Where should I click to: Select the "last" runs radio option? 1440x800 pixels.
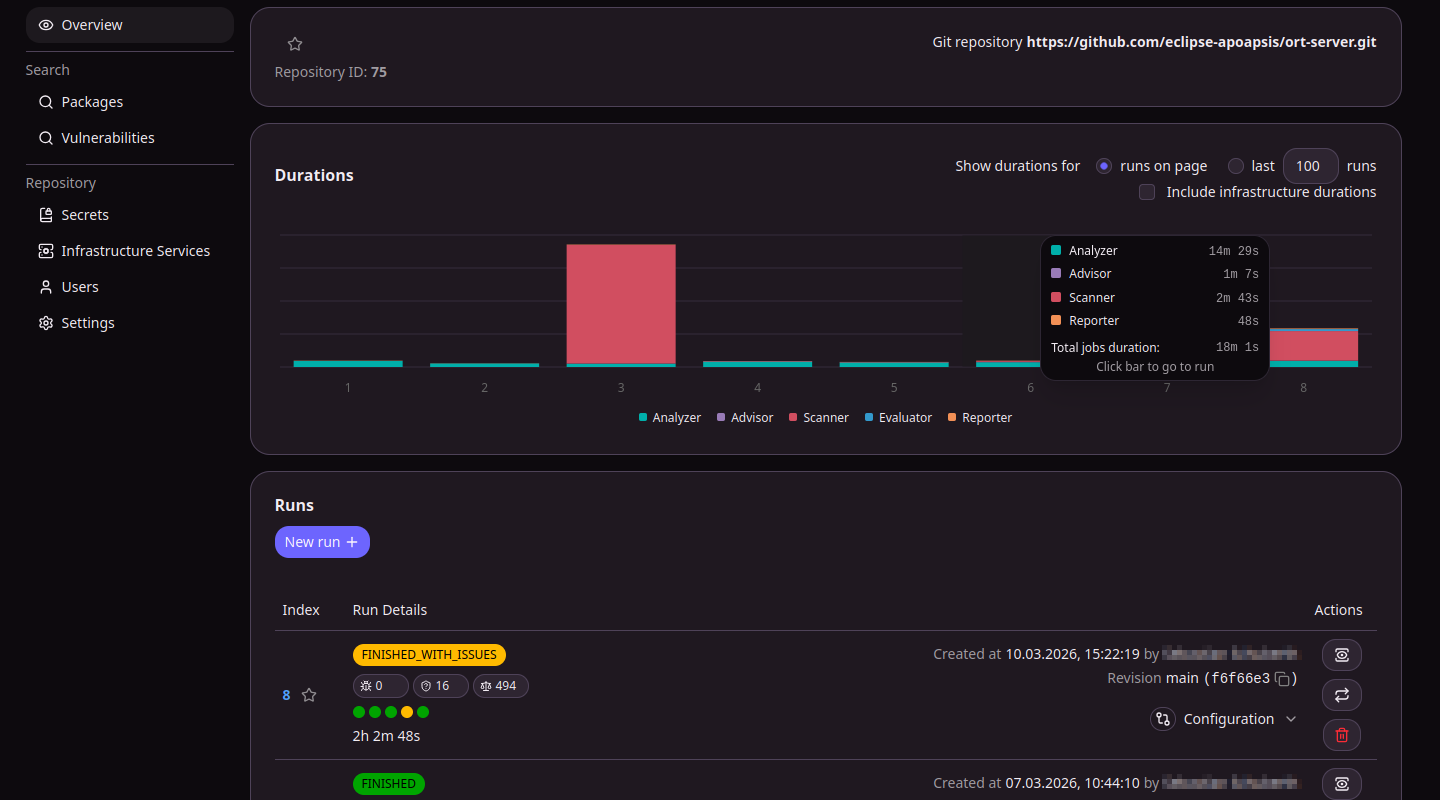pos(1236,166)
